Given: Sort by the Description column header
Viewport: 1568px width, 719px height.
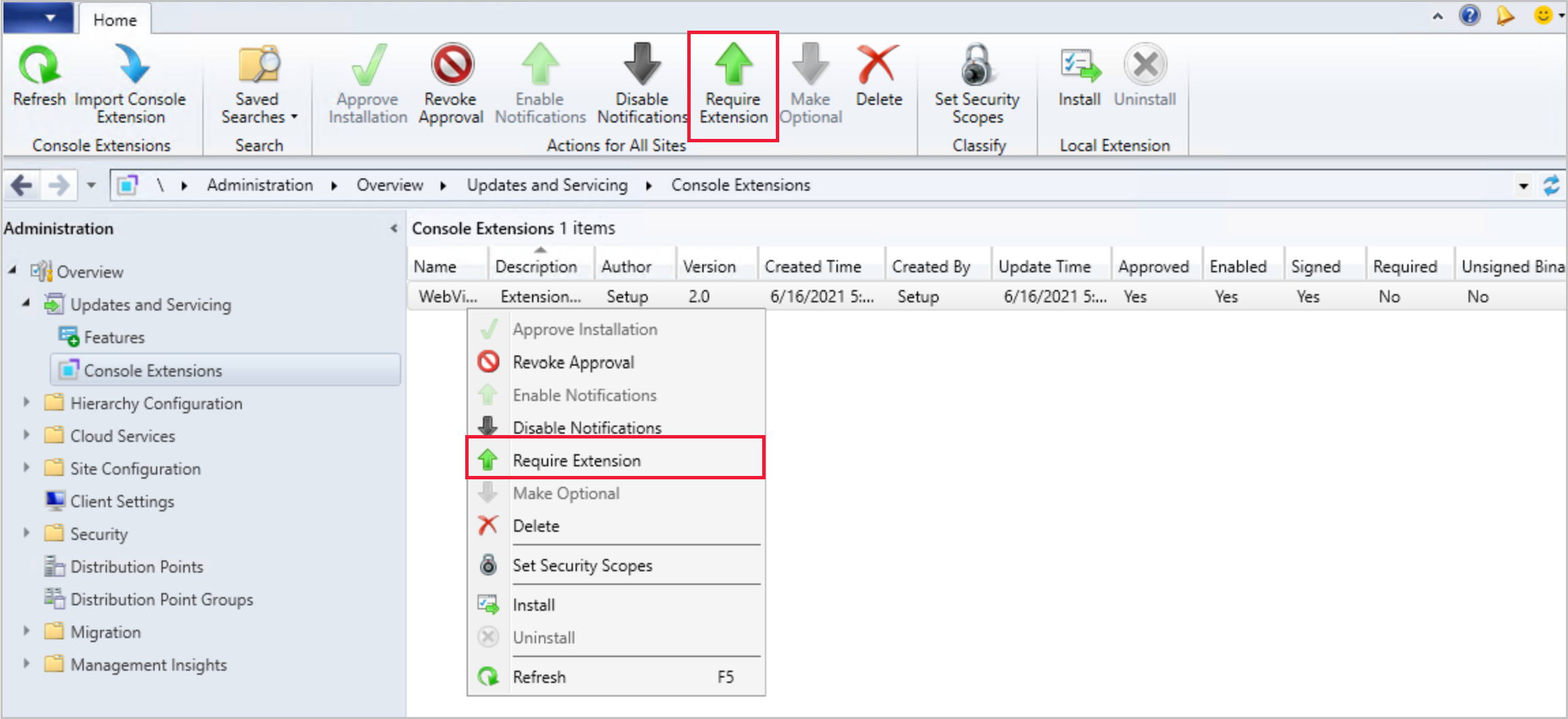Looking at the screenshot, I should (541, 266).
